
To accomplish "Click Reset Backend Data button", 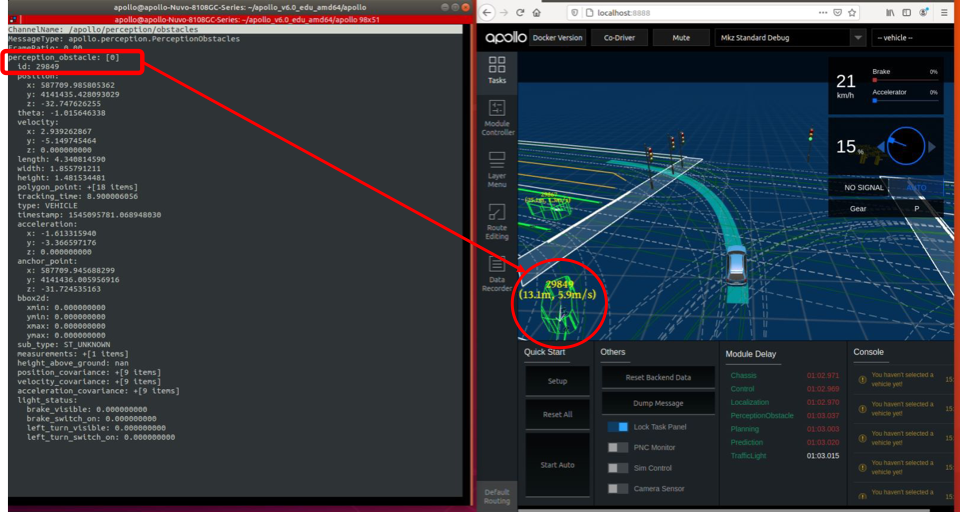I will click(x=658, y=377).
